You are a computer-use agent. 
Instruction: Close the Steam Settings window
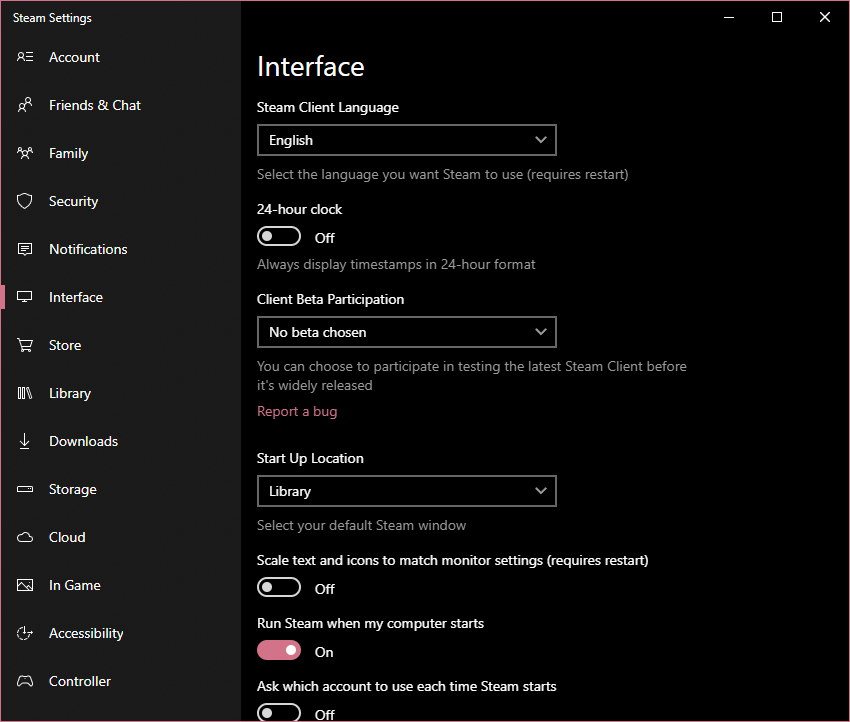[825, 17]
